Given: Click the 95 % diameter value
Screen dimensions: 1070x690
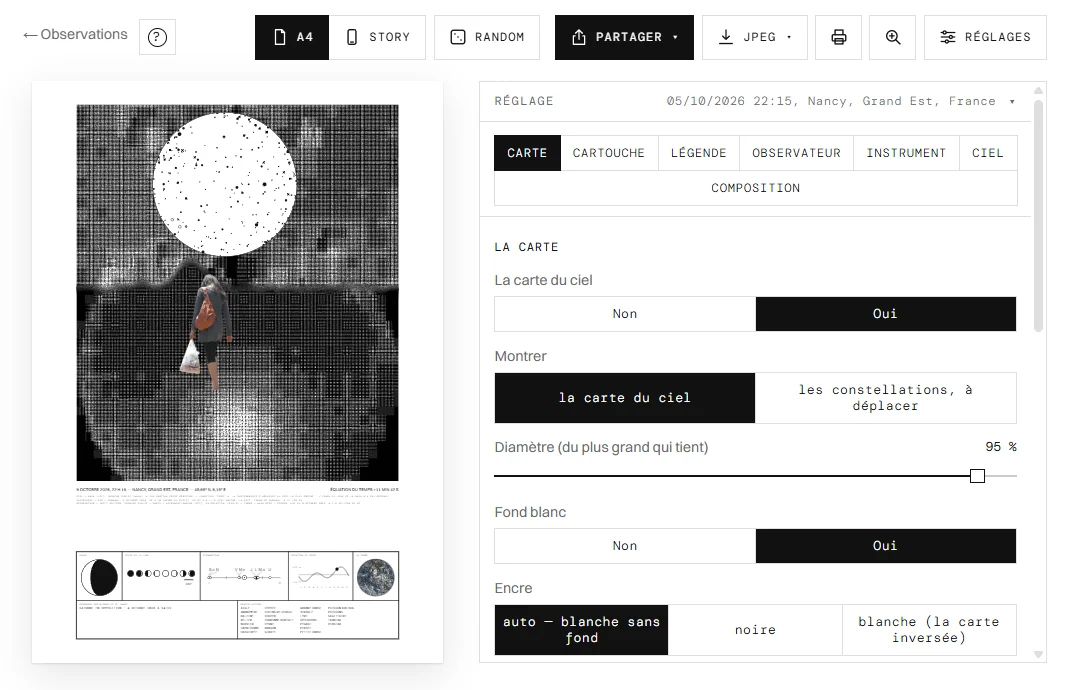Looking at the screenshot, I should pyautogui.click(x=1001, y=446).
